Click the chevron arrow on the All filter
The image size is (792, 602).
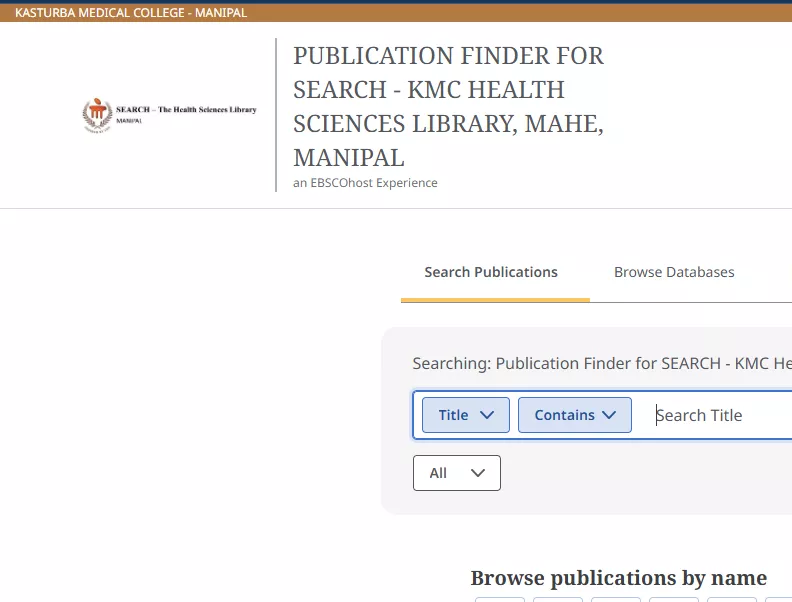477,473
